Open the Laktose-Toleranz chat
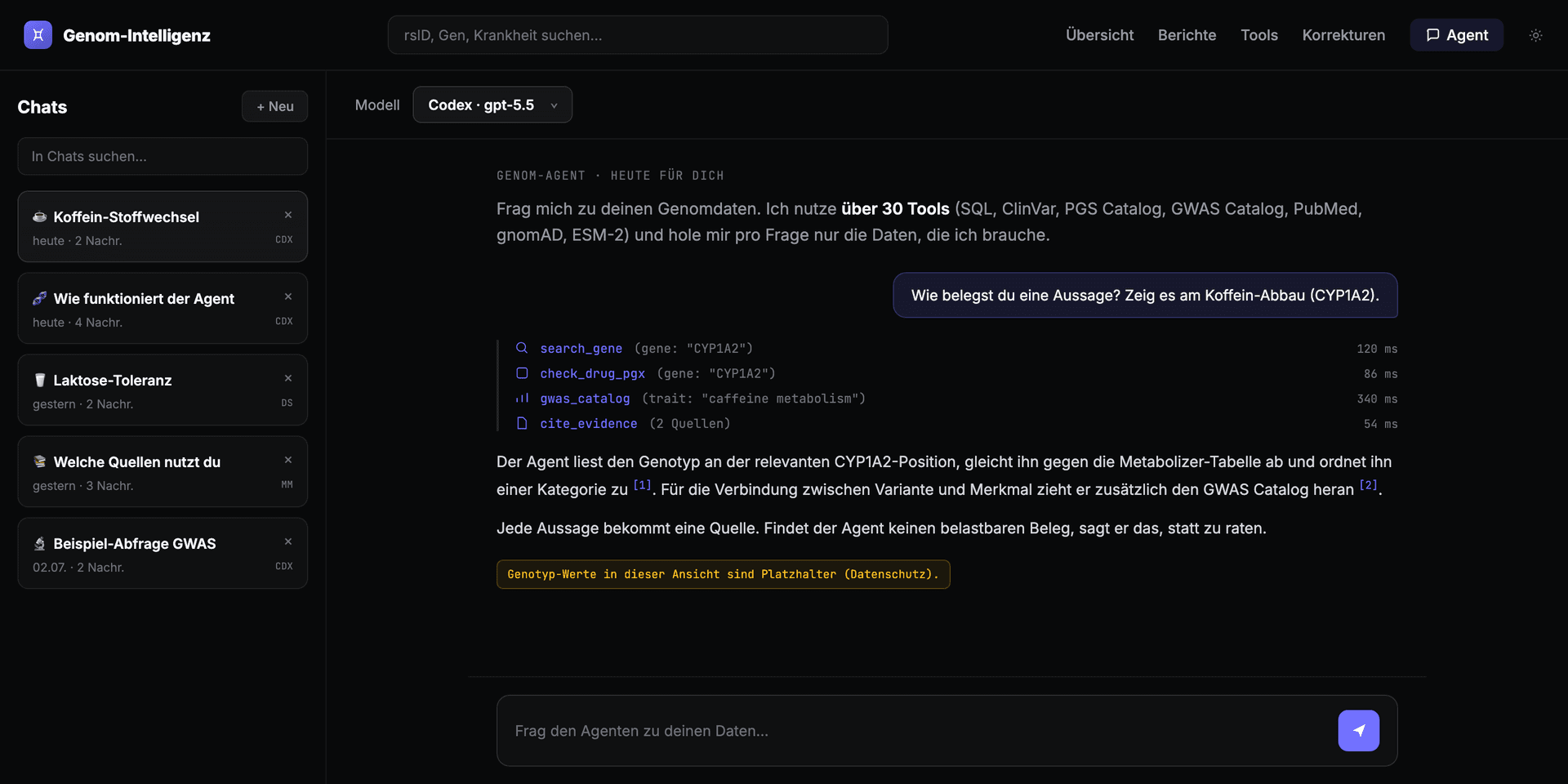Screen dimensions: 1568x784 coord(163,390)
